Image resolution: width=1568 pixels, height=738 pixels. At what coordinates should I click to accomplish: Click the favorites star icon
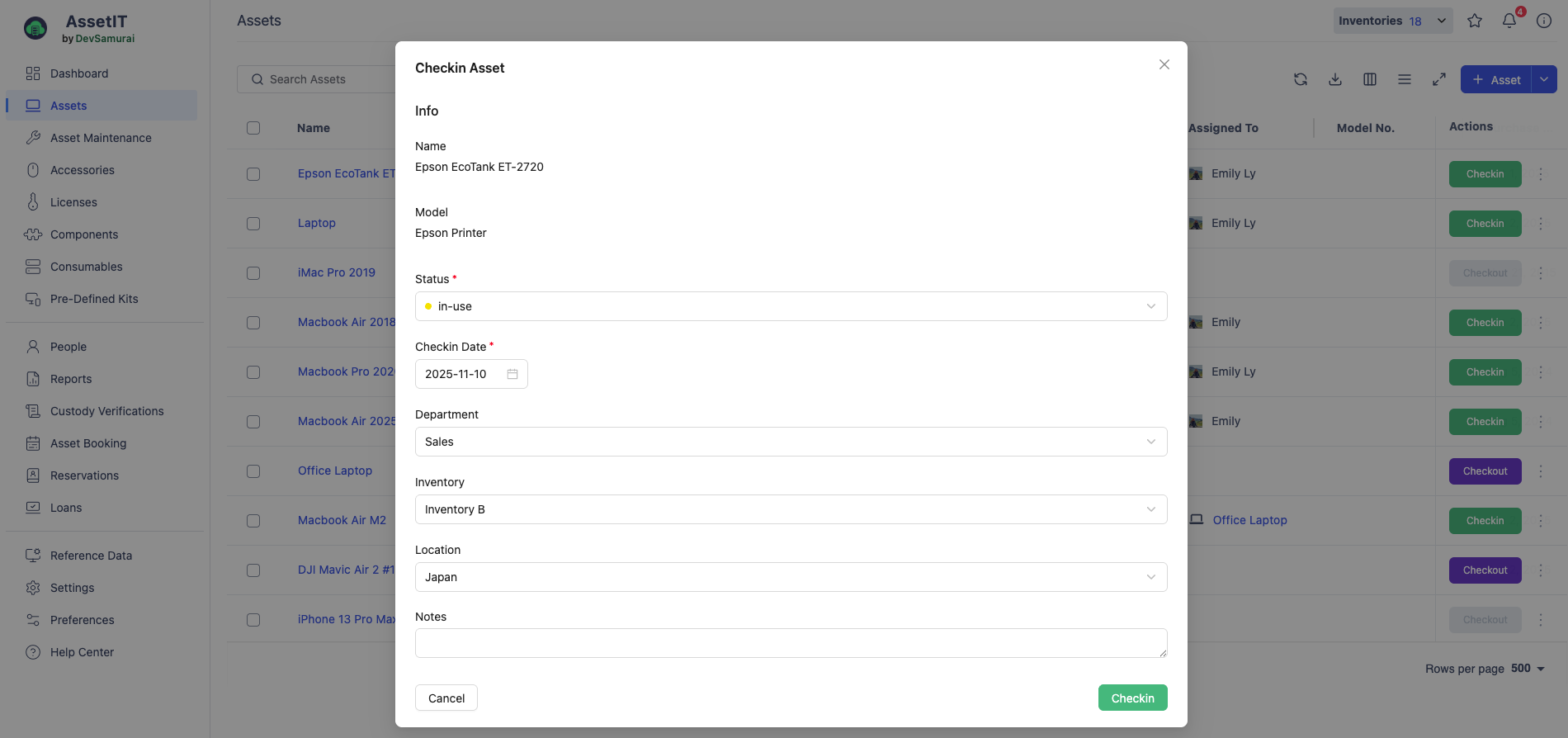(1475, 21)
